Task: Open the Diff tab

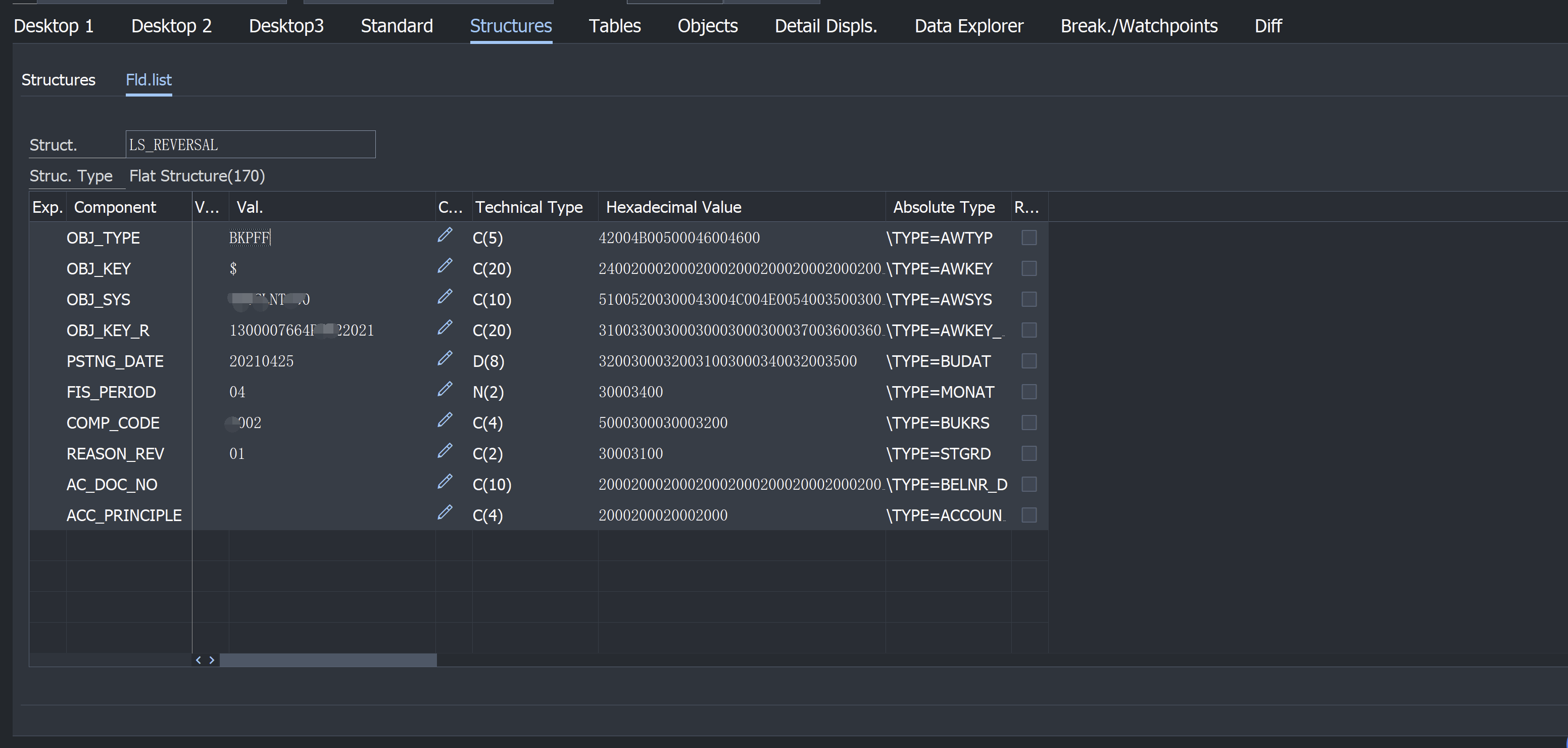Action: [1268, 26]
